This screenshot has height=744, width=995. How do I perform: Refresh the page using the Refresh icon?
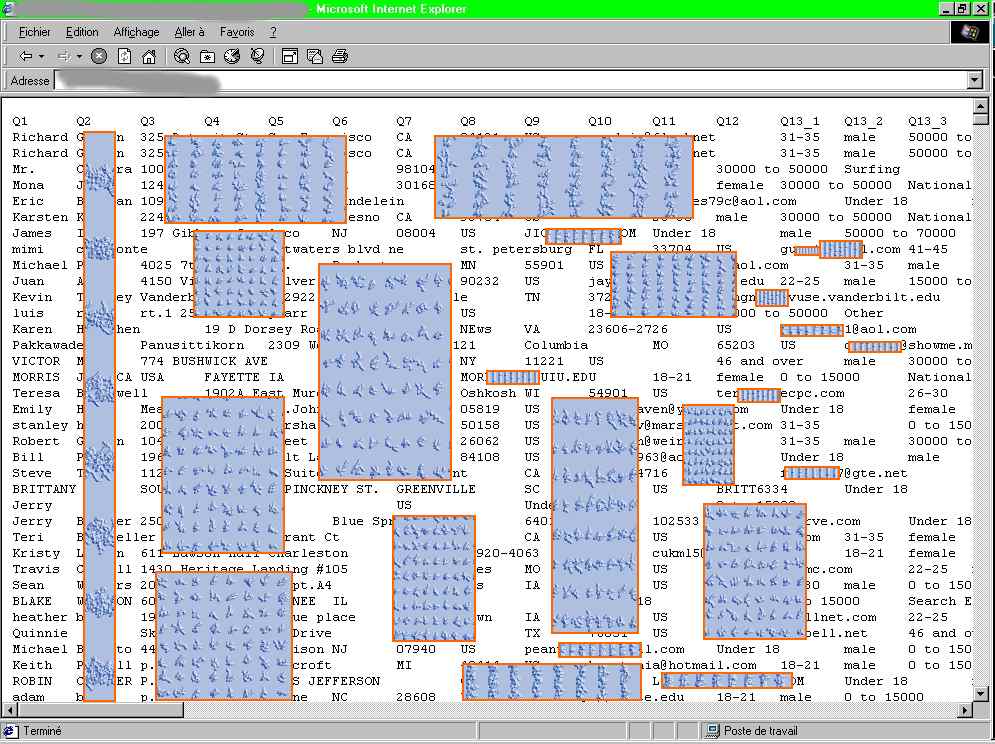pyautogui.click(x=124, y=56)
